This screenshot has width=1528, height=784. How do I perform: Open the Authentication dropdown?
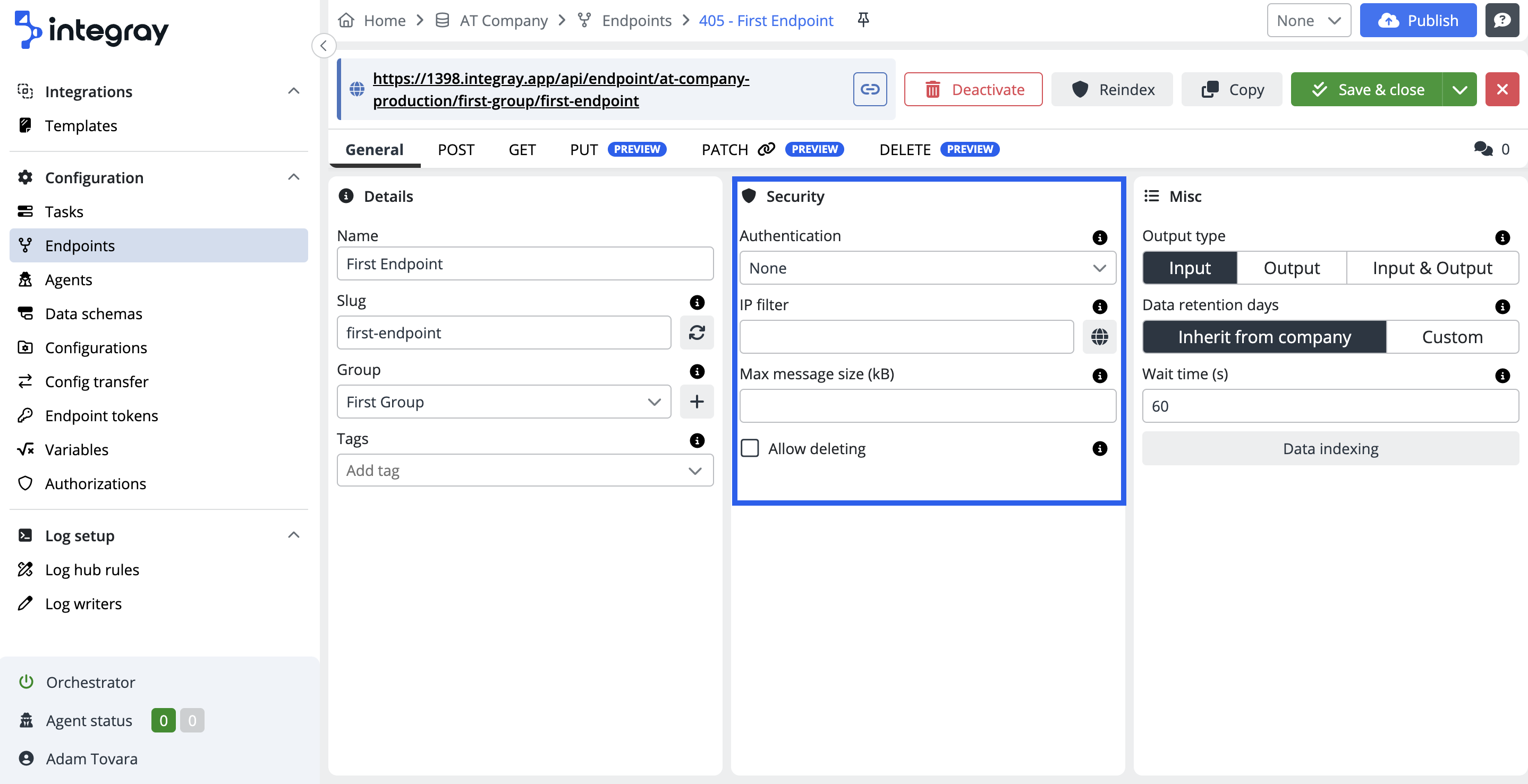pos(927,268)
